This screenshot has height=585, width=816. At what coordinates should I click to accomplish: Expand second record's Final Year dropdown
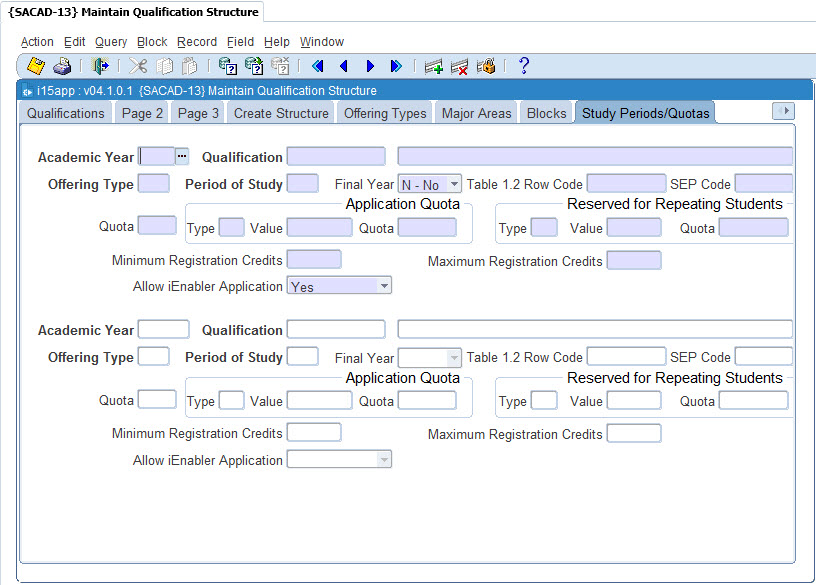pos(454,358)
